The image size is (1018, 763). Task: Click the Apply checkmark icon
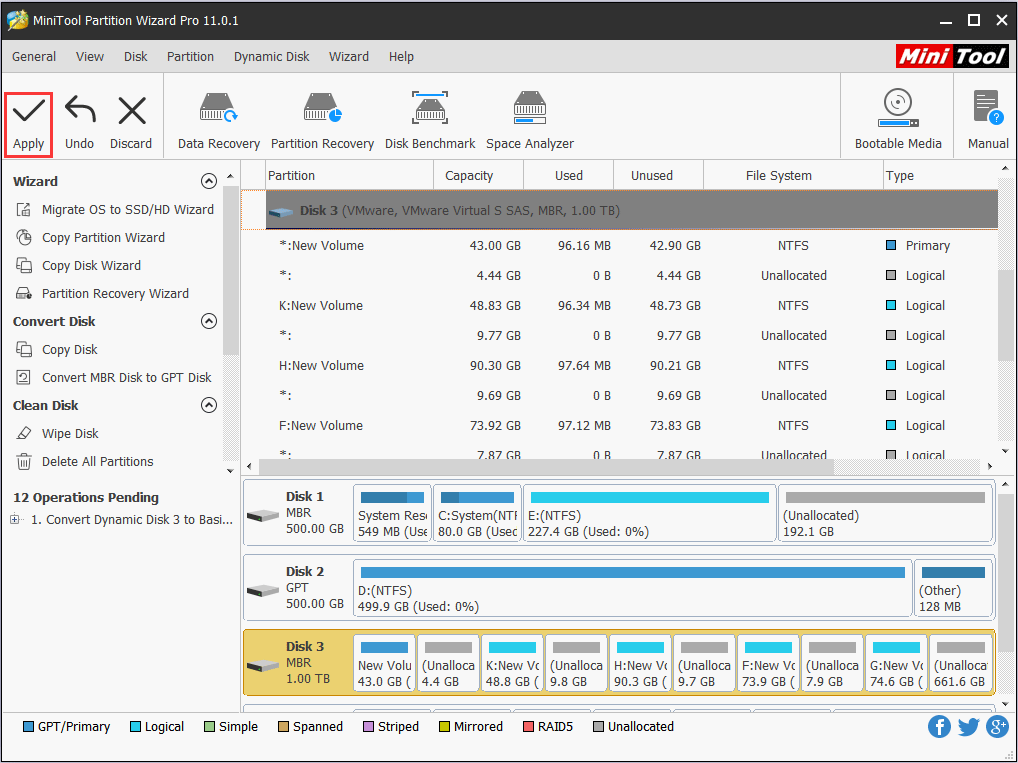tap(29, 110)
